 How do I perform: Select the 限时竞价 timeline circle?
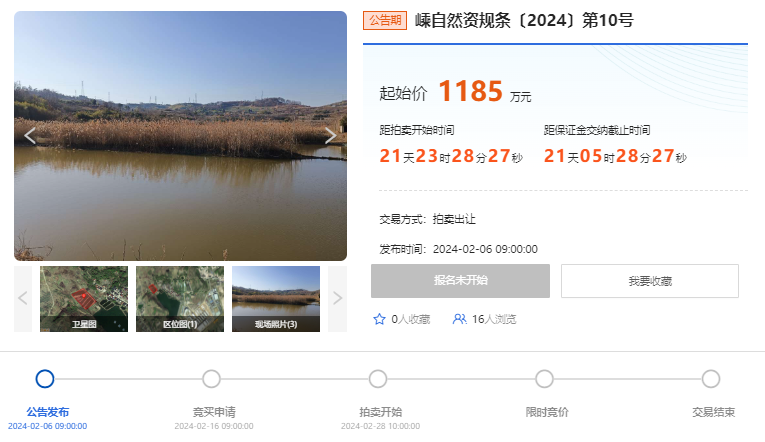[544, 379]
